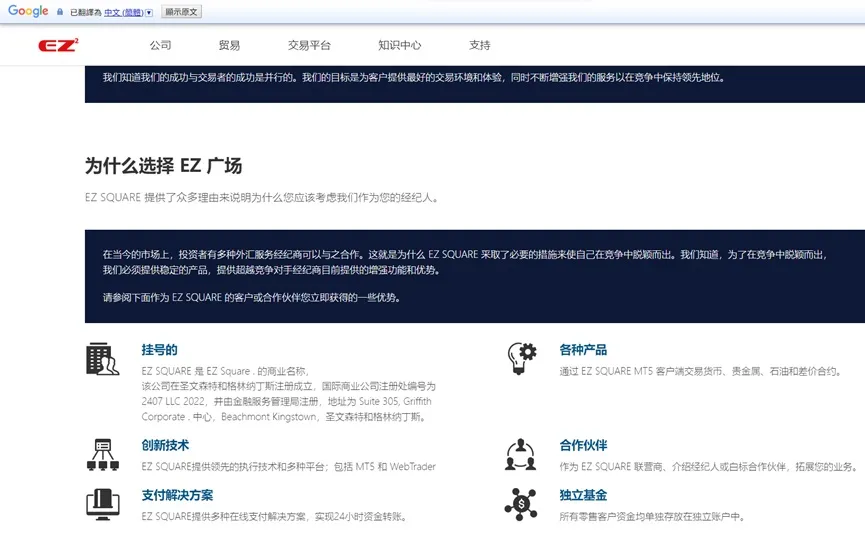
Task: Click the 支付解决方案 heading
Action: point(177,495)
